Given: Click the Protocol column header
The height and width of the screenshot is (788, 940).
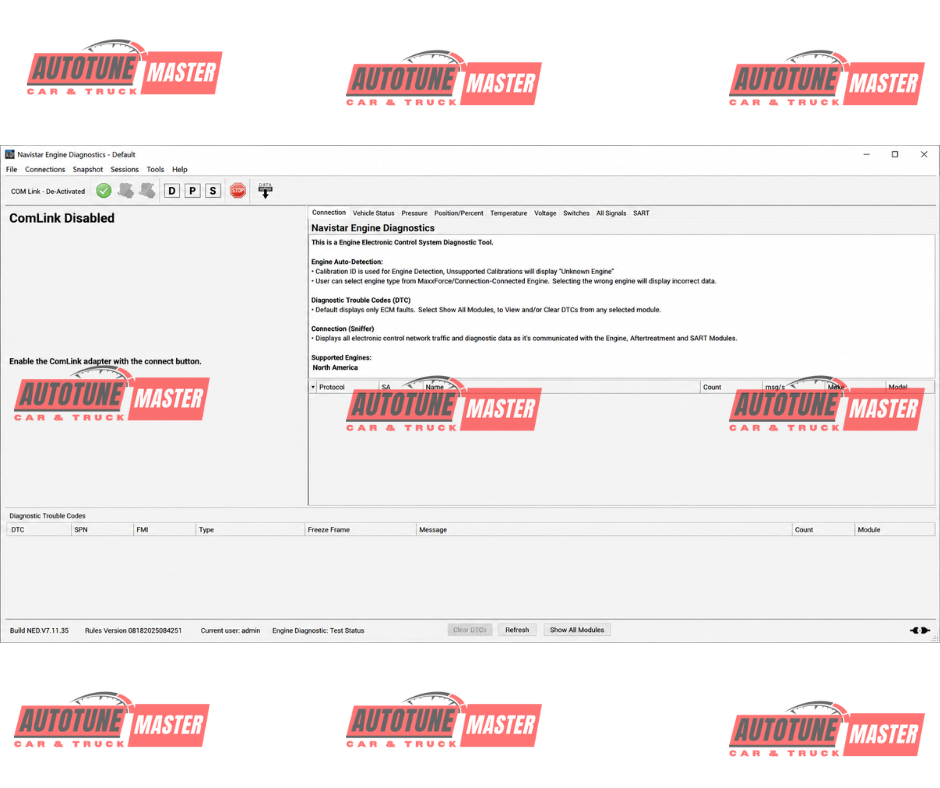Looking at the screenshot, I should 348,387.
